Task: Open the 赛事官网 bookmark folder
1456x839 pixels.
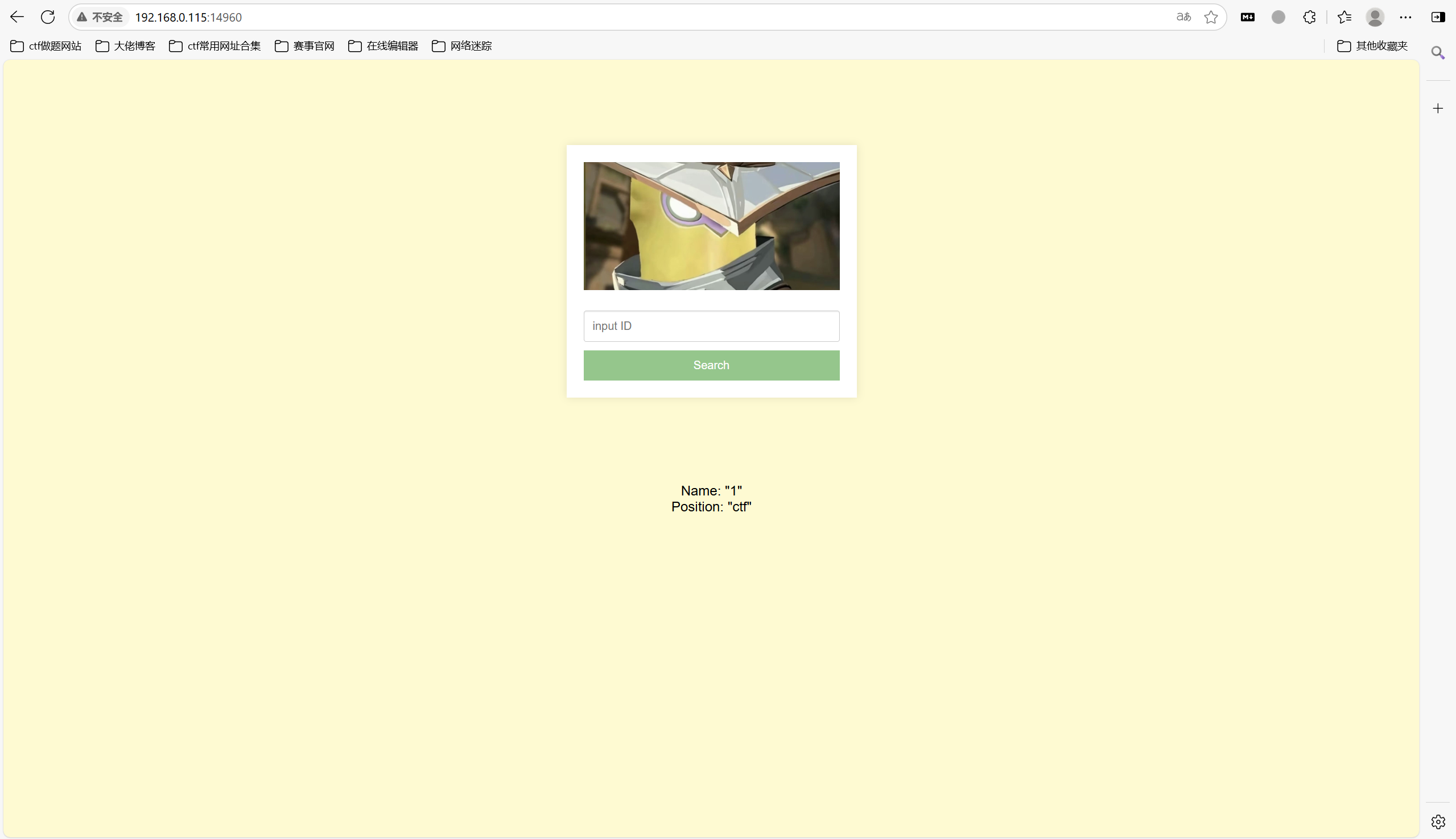Action: coord(305,46)
